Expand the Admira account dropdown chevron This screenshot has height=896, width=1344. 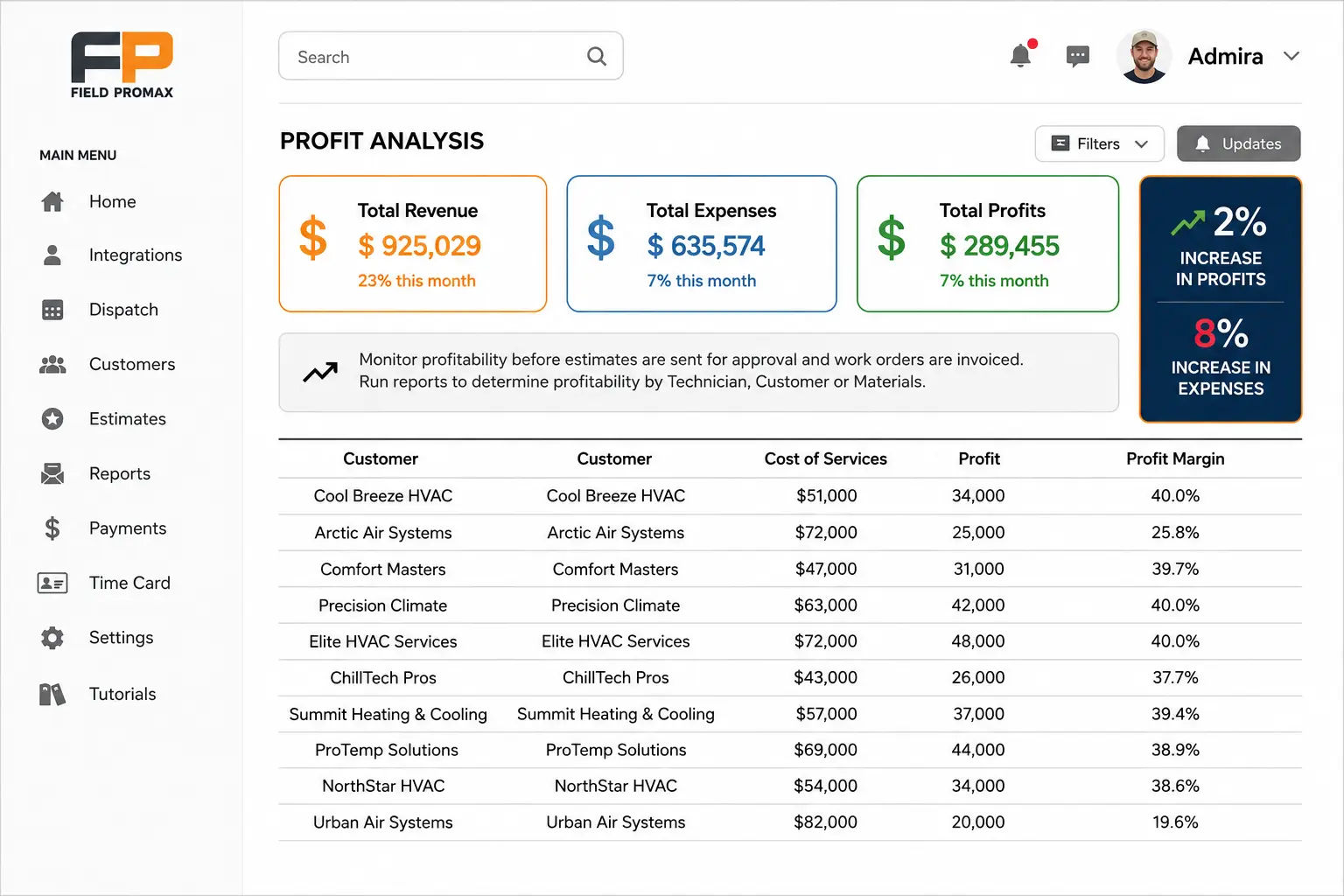(x=1291, y=56)
